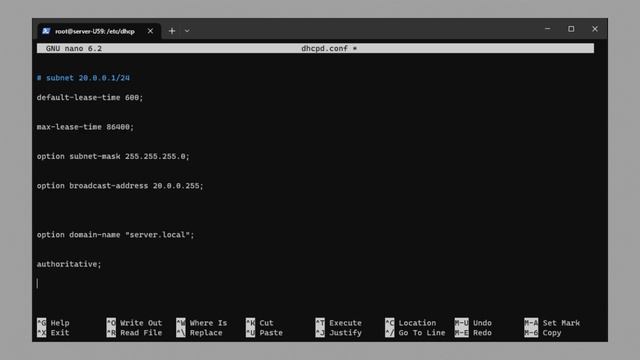Click the ^J Justify shortcut

click(339, 333)
